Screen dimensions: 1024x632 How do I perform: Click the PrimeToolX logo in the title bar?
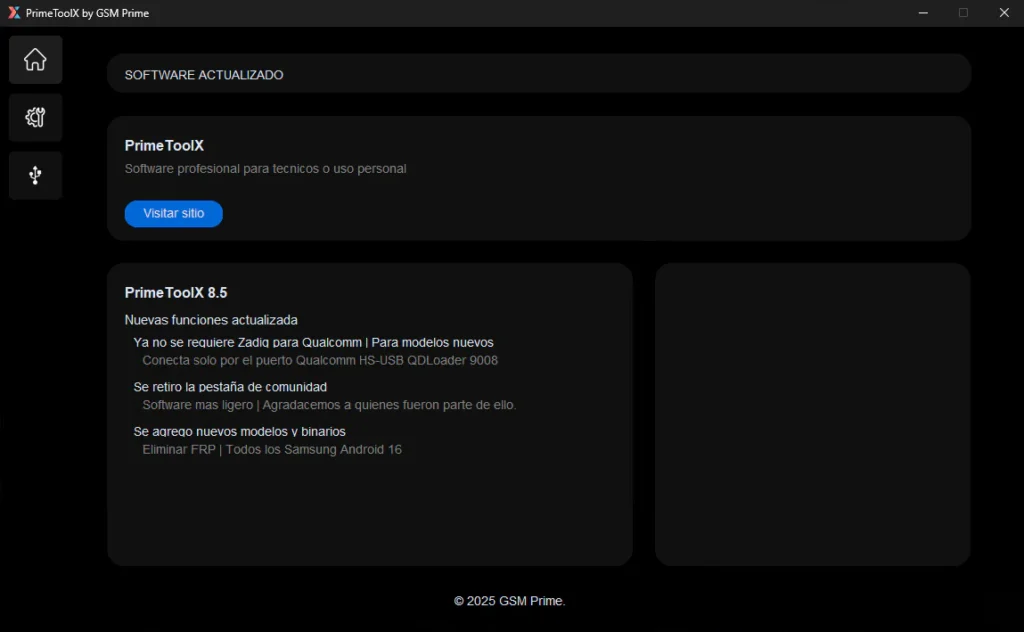14,13
